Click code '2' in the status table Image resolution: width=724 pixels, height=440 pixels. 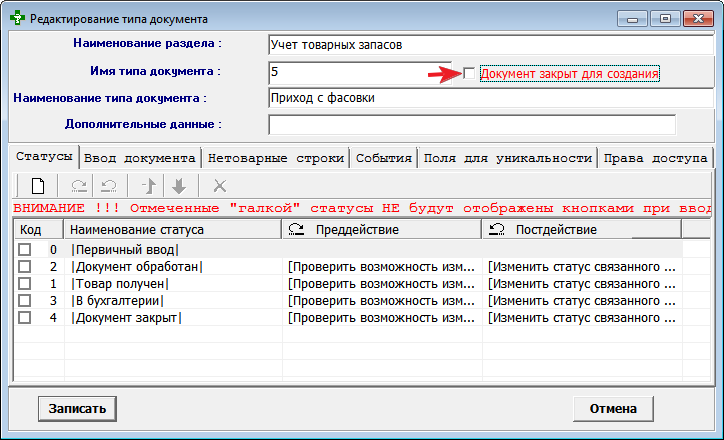point(54,267)
